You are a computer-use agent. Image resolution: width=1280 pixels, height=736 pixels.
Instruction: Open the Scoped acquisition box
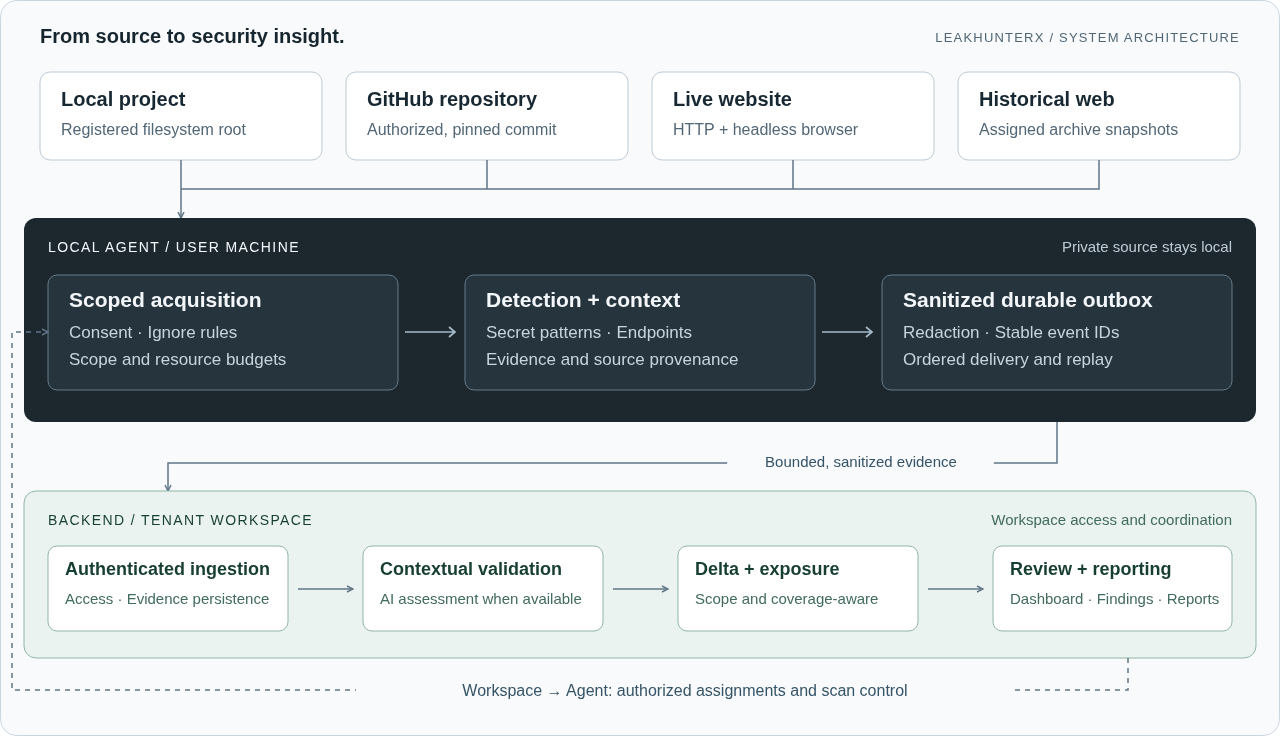tap(223, 332)
